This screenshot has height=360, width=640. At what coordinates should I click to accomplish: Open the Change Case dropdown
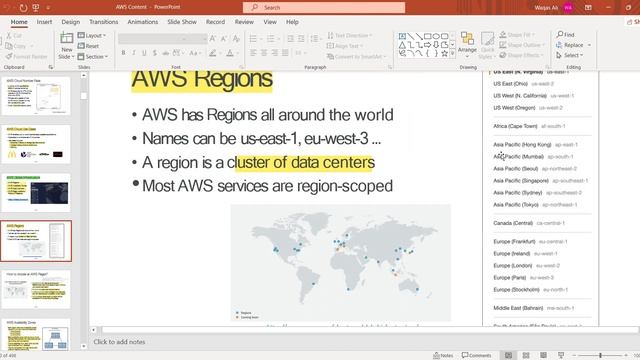195,53
